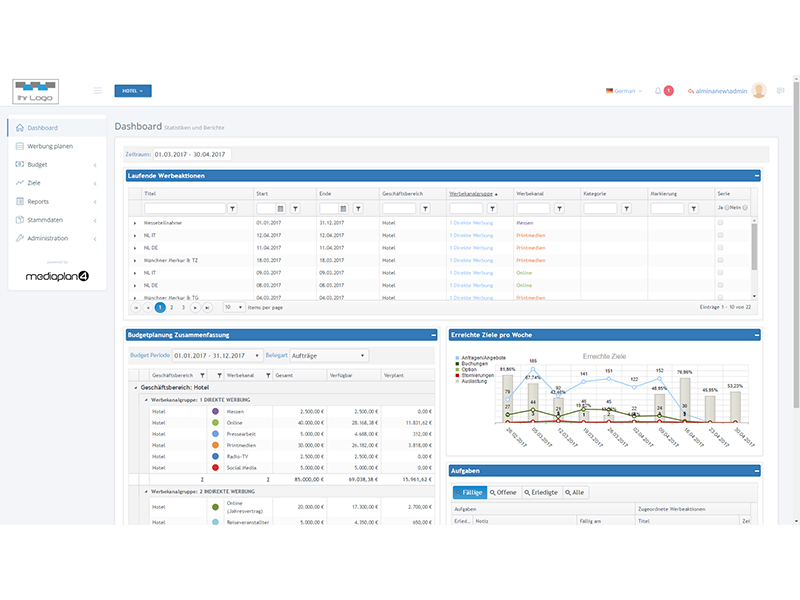The width and height of the screenshot is (800, 600).
Task: Click the filter icon for Titel column
Action: pos(233,209)
